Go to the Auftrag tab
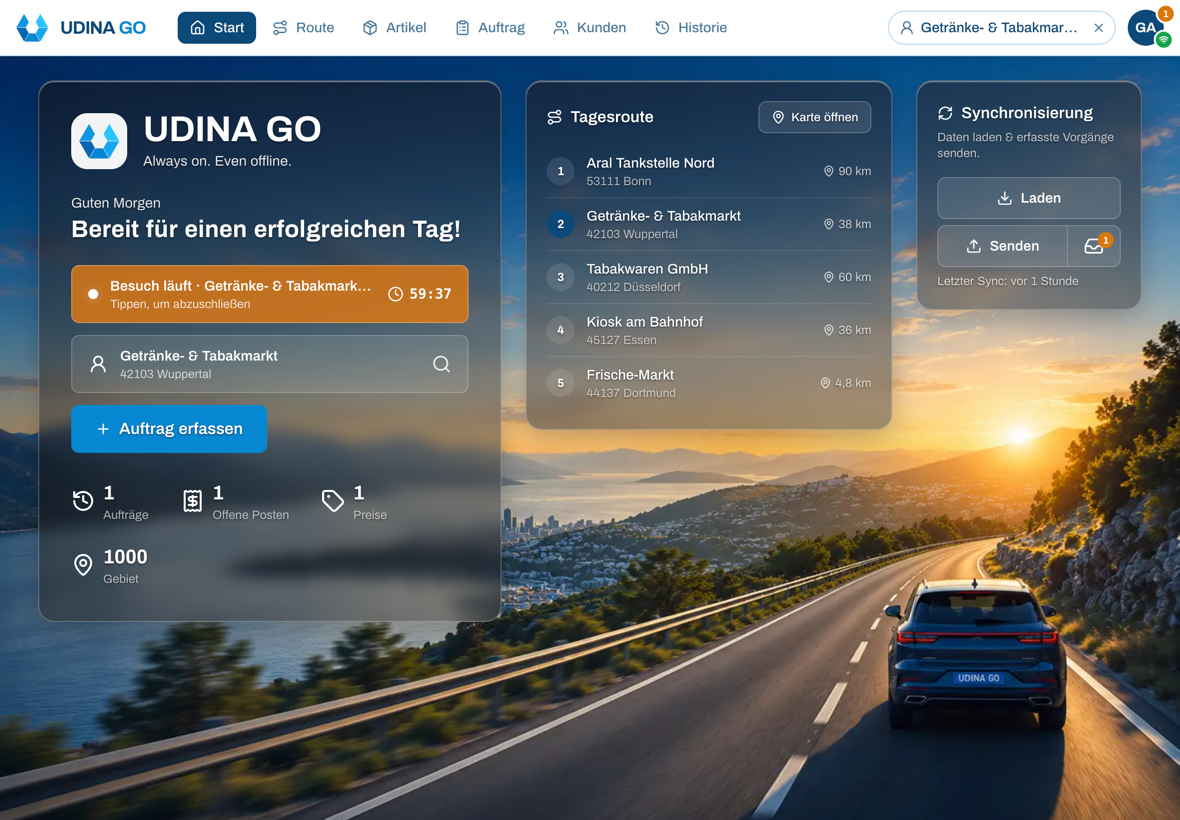 [x=490, y=28]
